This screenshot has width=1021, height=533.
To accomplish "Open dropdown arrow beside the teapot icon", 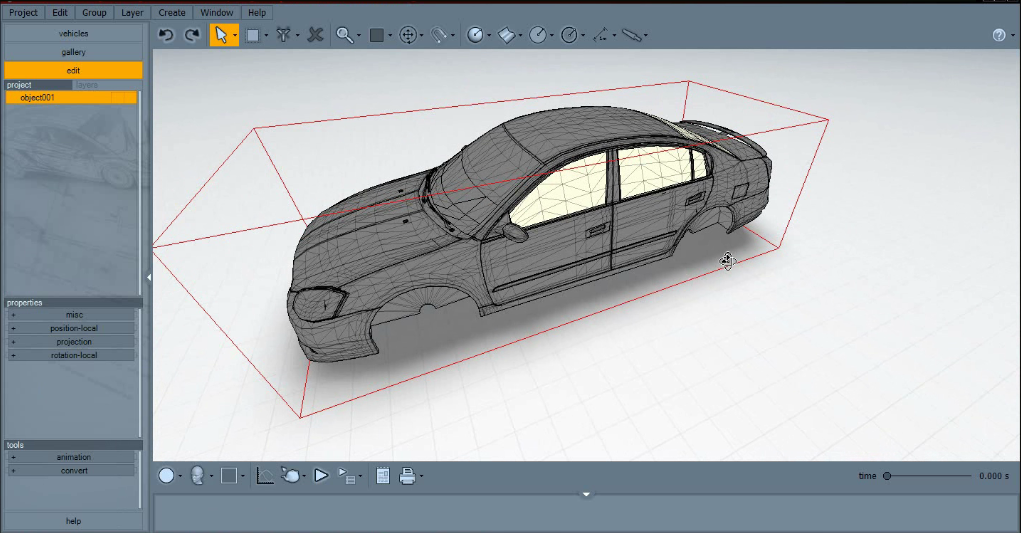I will tap(304, 476).
